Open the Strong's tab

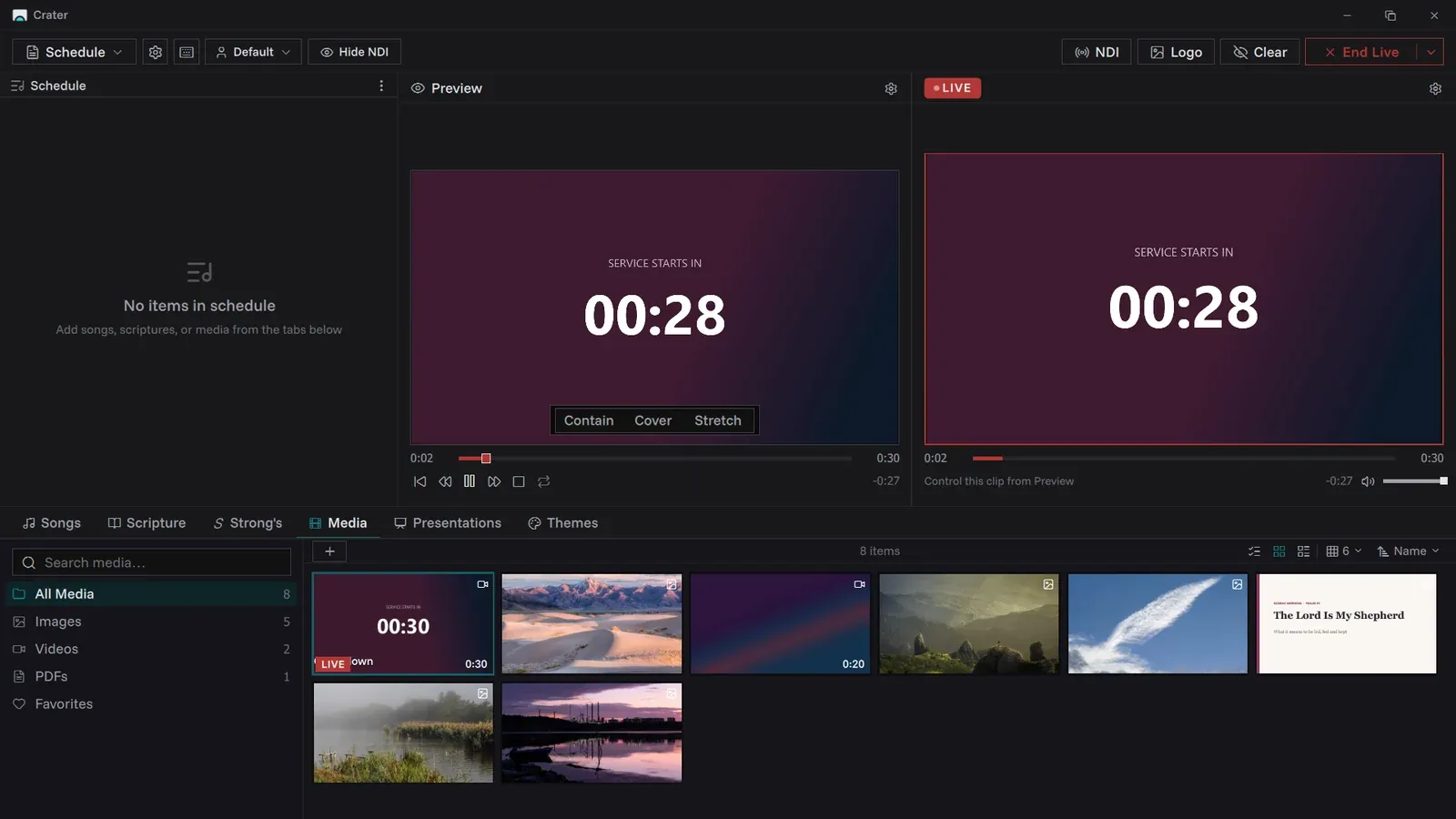coord(248,523)
